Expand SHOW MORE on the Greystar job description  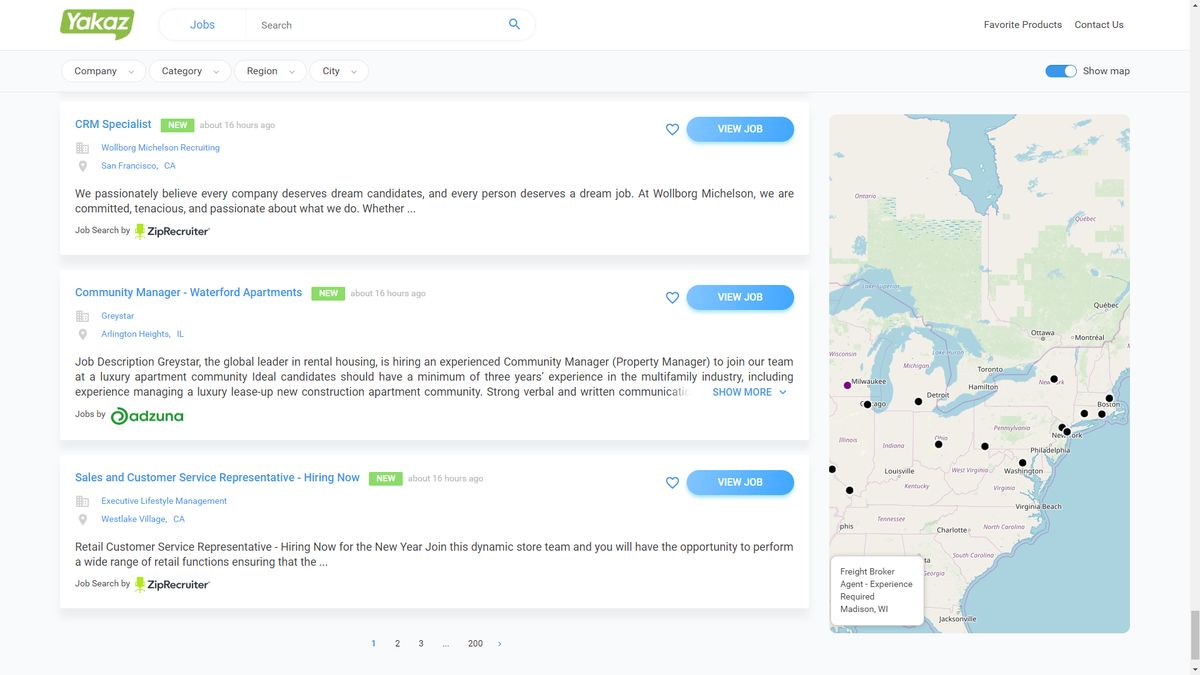pyautogui.click(x=743, y=392)
